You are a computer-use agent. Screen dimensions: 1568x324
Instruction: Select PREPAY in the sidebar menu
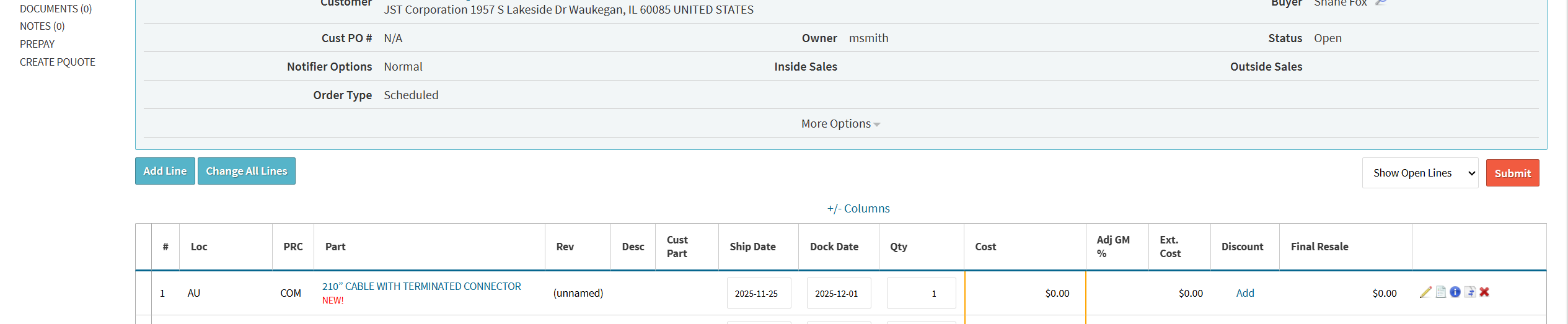click(37, 44)
